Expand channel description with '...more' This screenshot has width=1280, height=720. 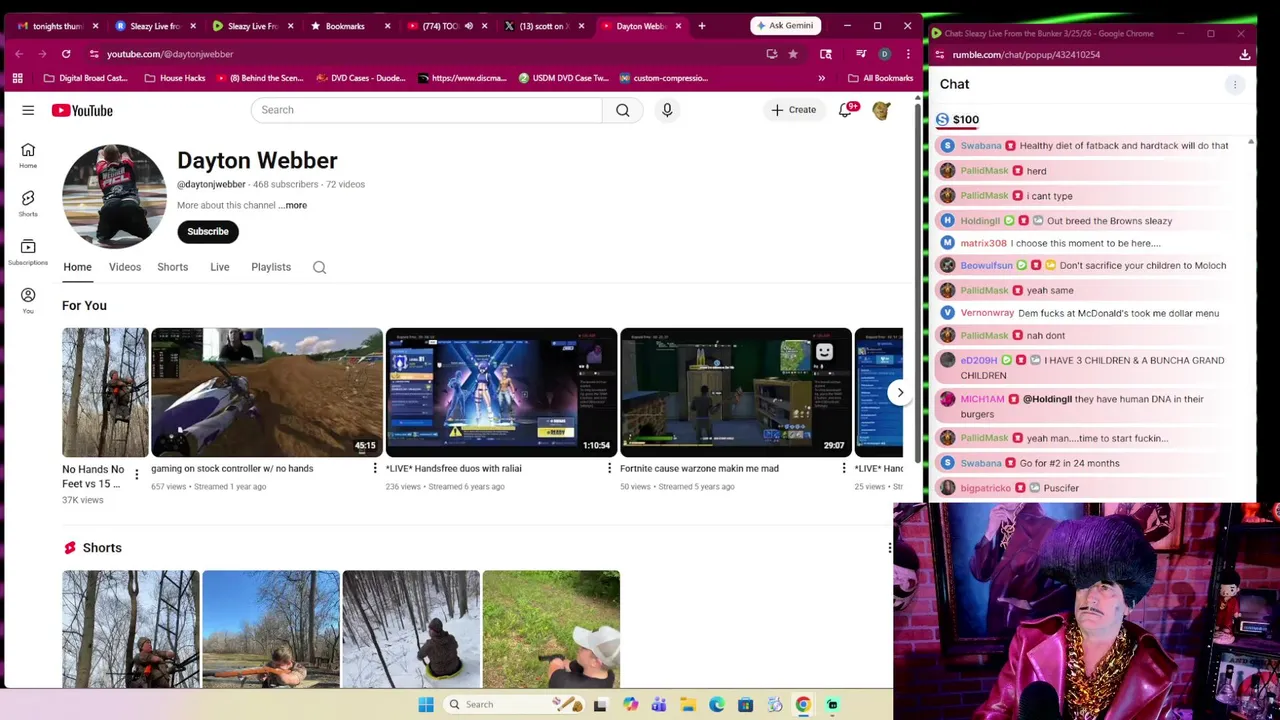click(293, 205)
